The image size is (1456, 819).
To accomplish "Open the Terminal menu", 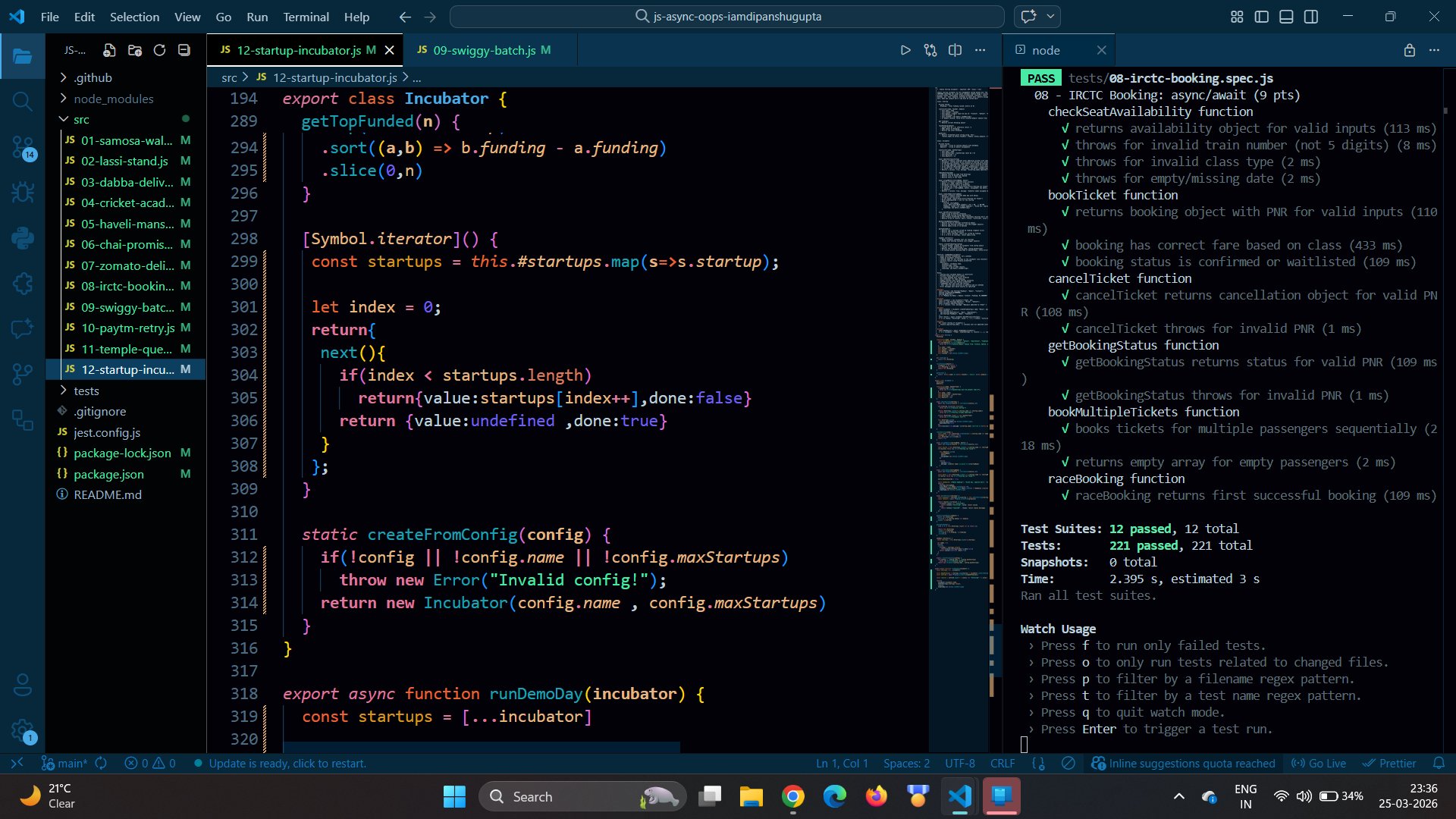I will 306,17.
